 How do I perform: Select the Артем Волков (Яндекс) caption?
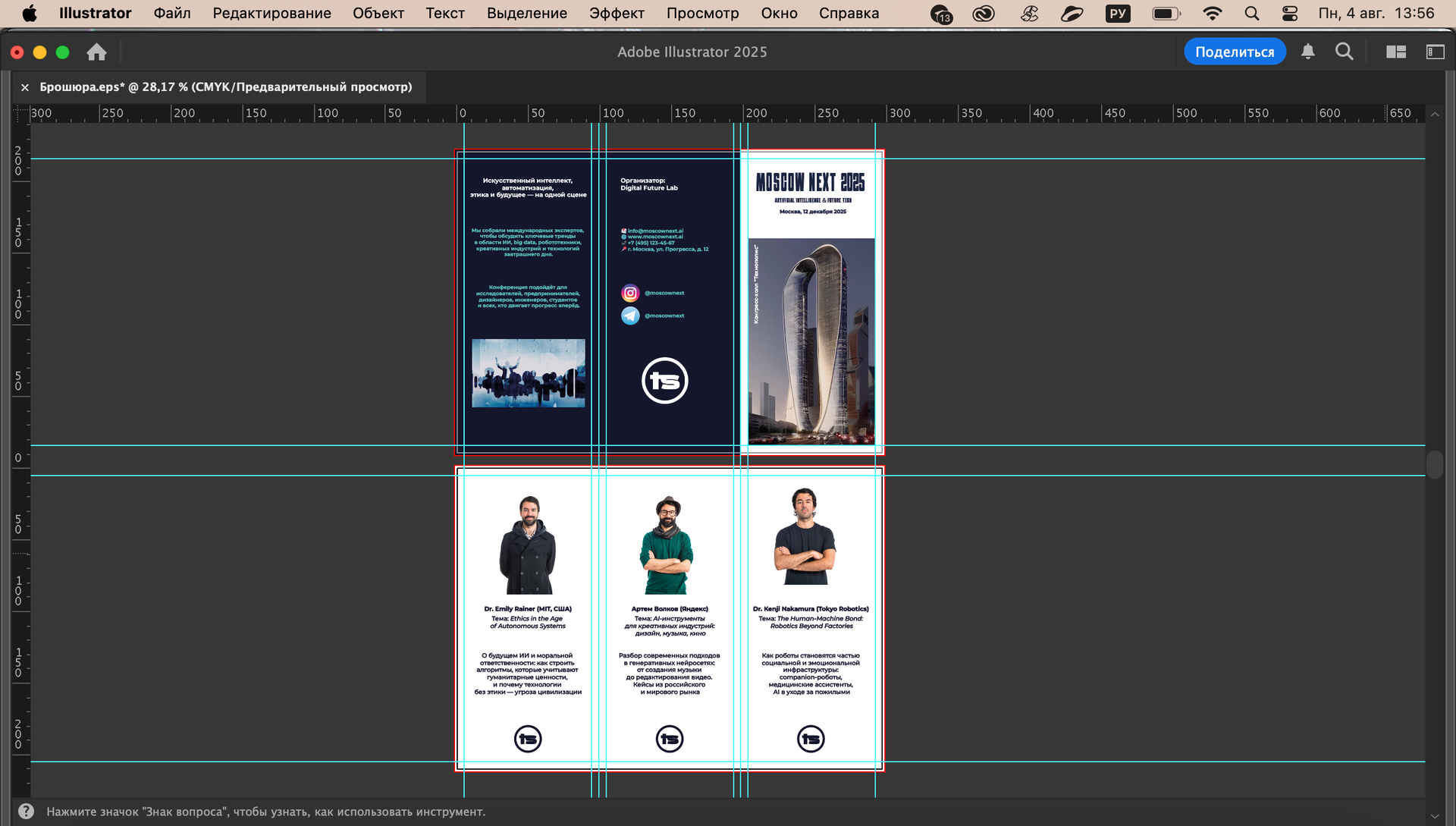coord(670,609)
